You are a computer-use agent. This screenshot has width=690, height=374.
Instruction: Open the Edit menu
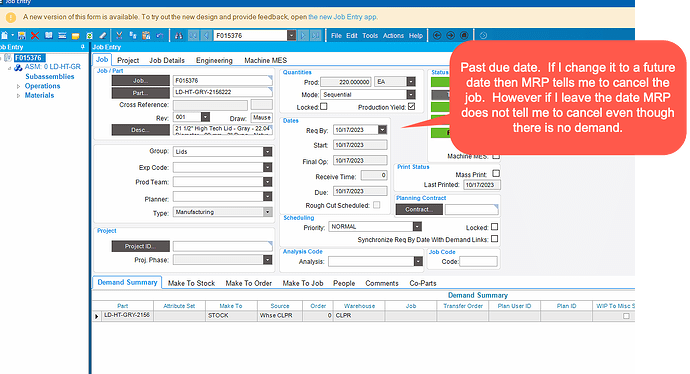(x=352, y=36)
